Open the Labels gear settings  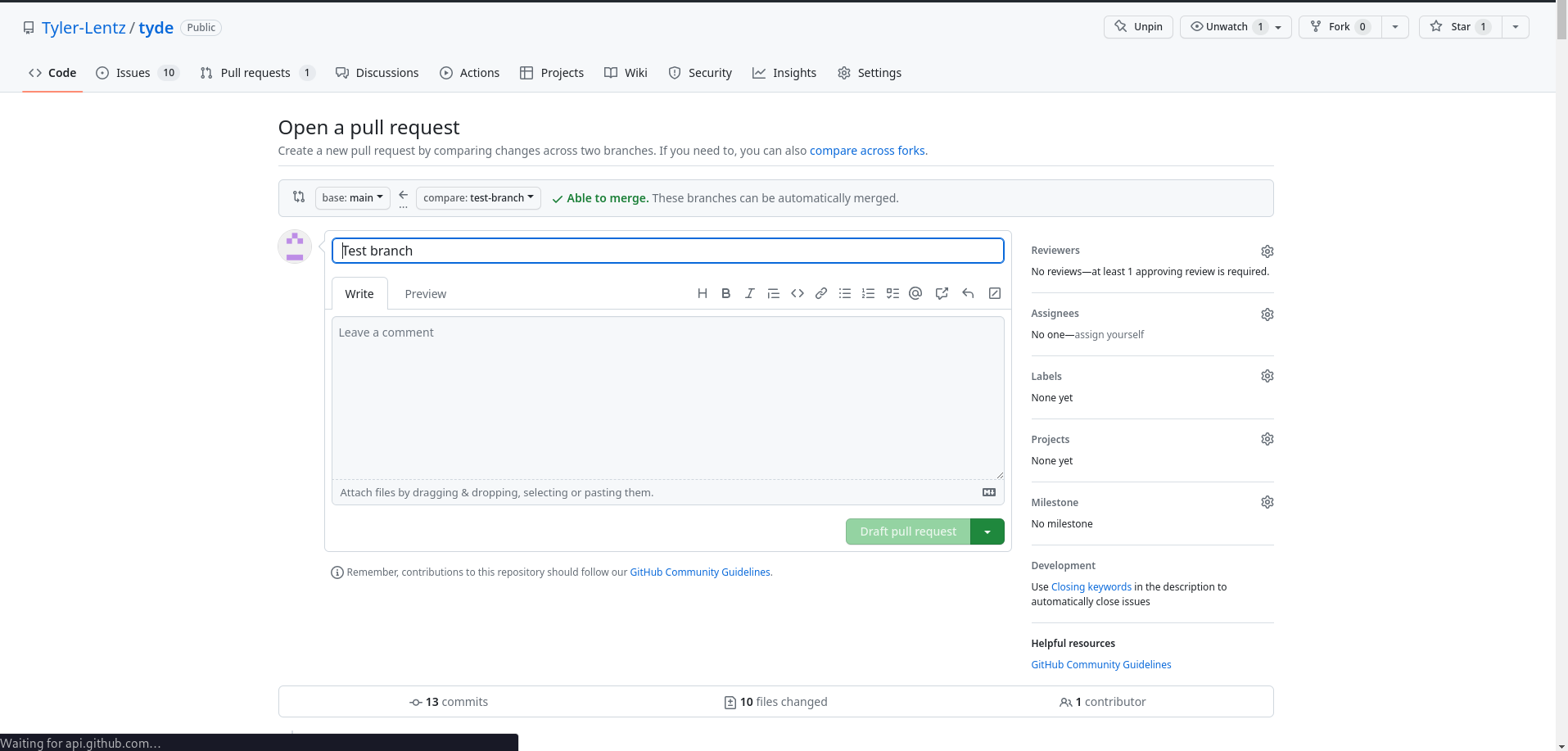pos(1267,376)
